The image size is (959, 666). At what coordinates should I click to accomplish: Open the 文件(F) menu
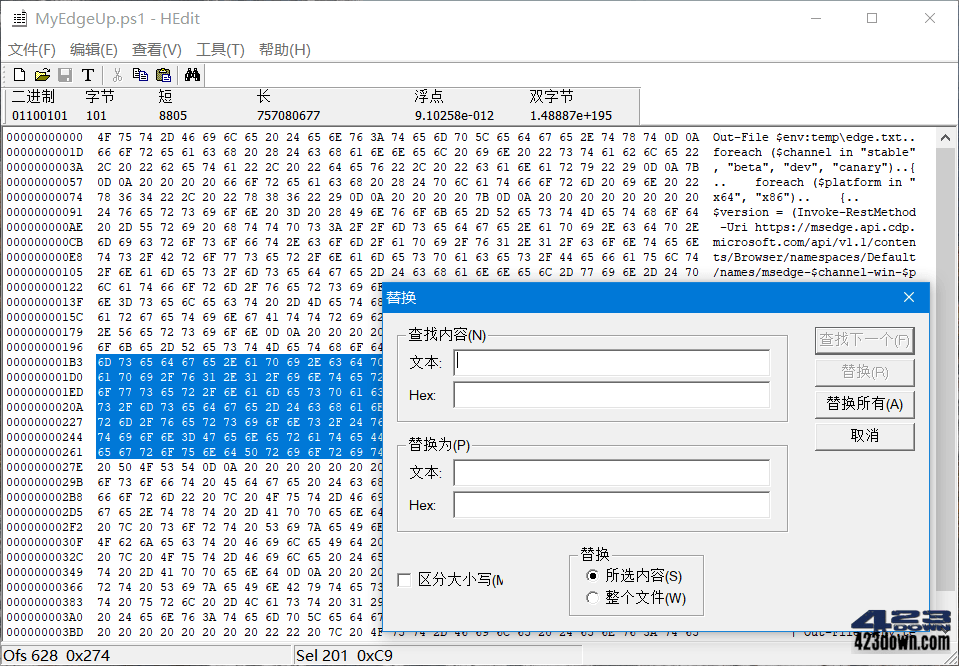[30, 48]
